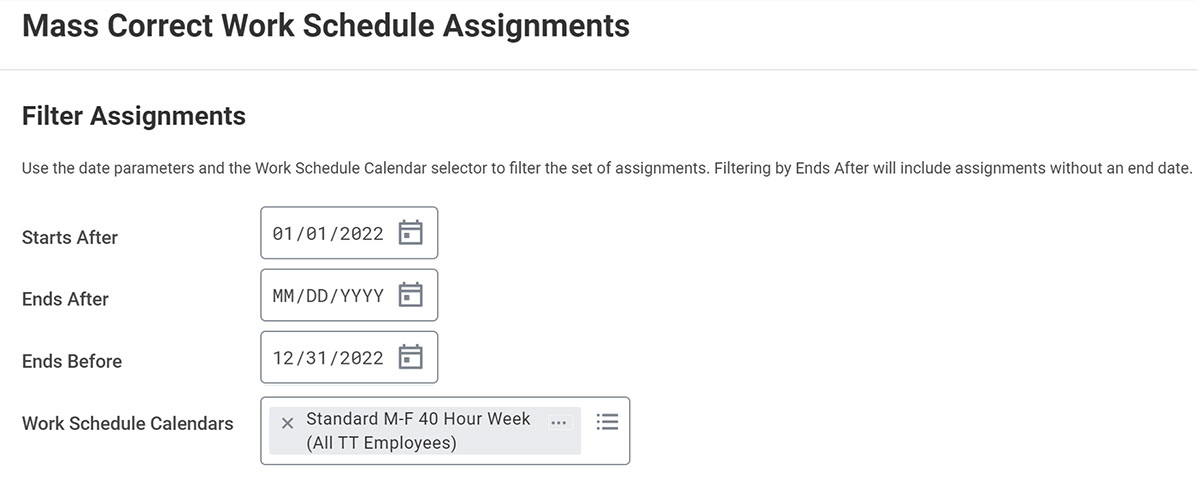
Task: Click the Mass Correct Work Schedule Assignments title
Action: [x=326, y=25]
